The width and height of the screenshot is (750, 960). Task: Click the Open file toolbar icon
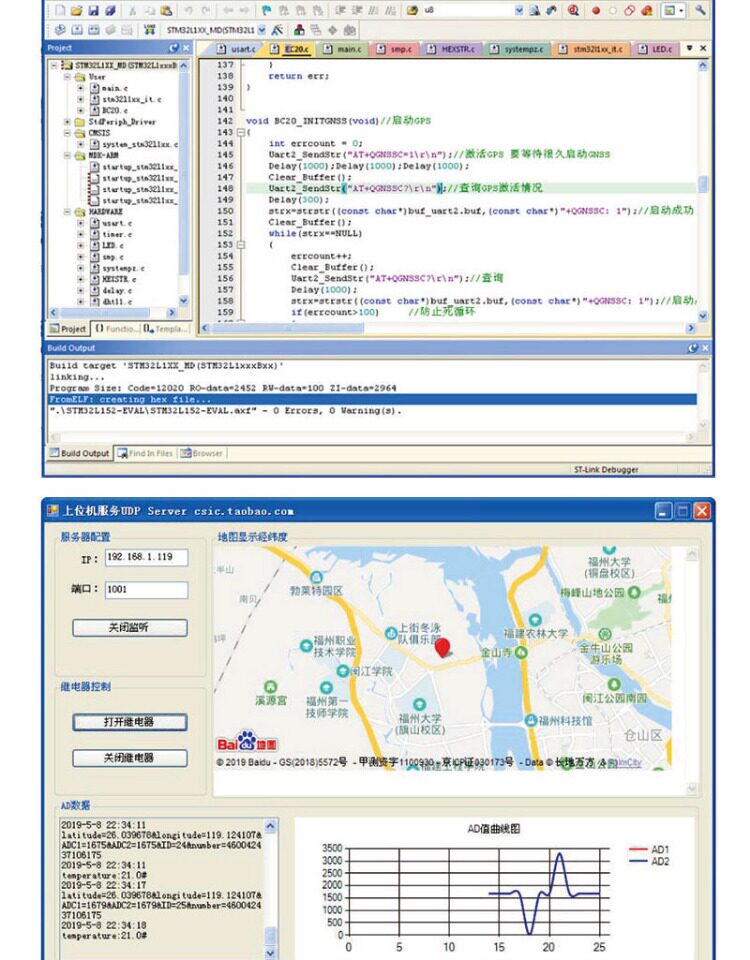pos(76,10)
